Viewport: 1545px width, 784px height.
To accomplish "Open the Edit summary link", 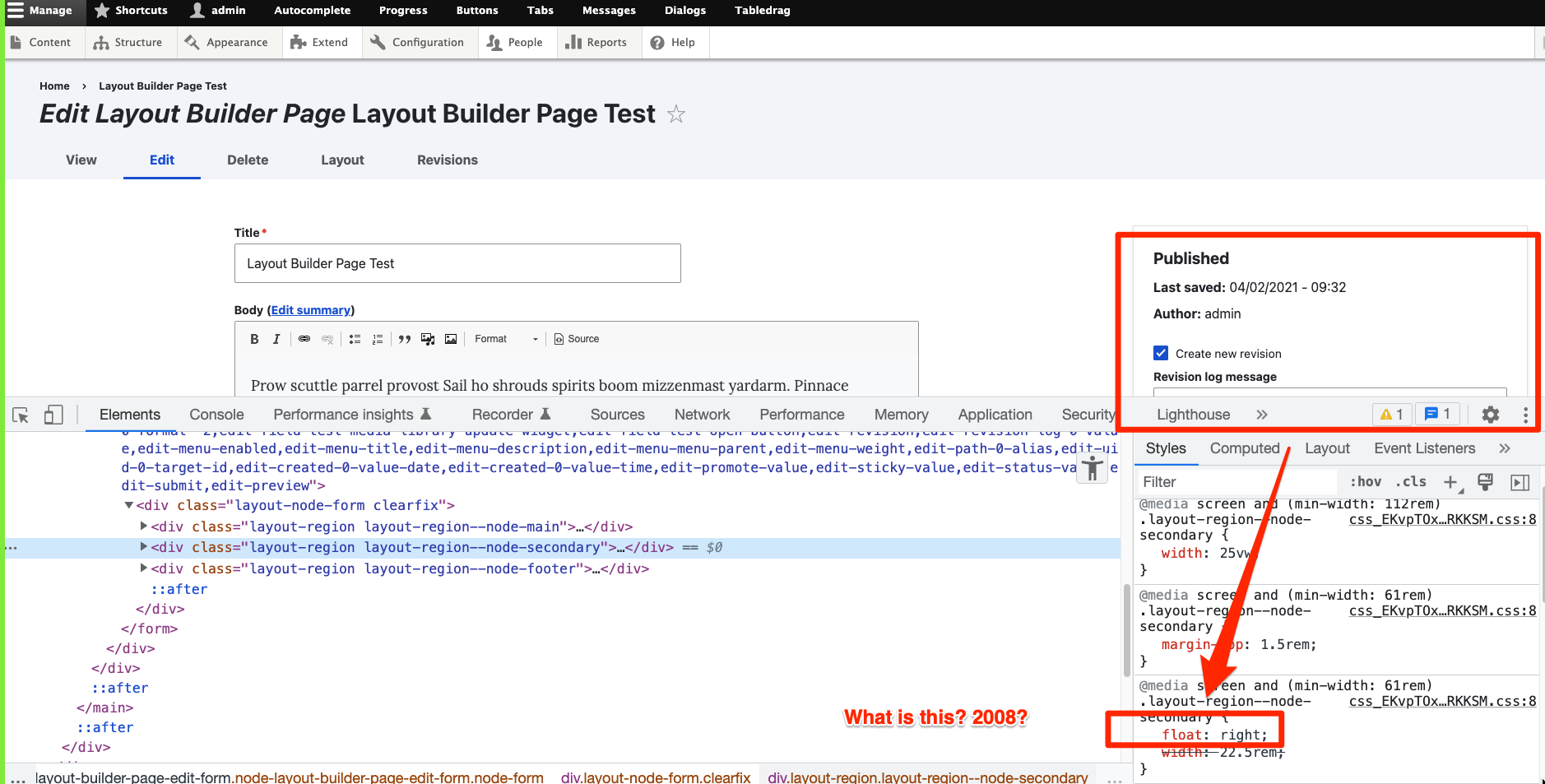I will pyautogui.click(x=310, y=310).
